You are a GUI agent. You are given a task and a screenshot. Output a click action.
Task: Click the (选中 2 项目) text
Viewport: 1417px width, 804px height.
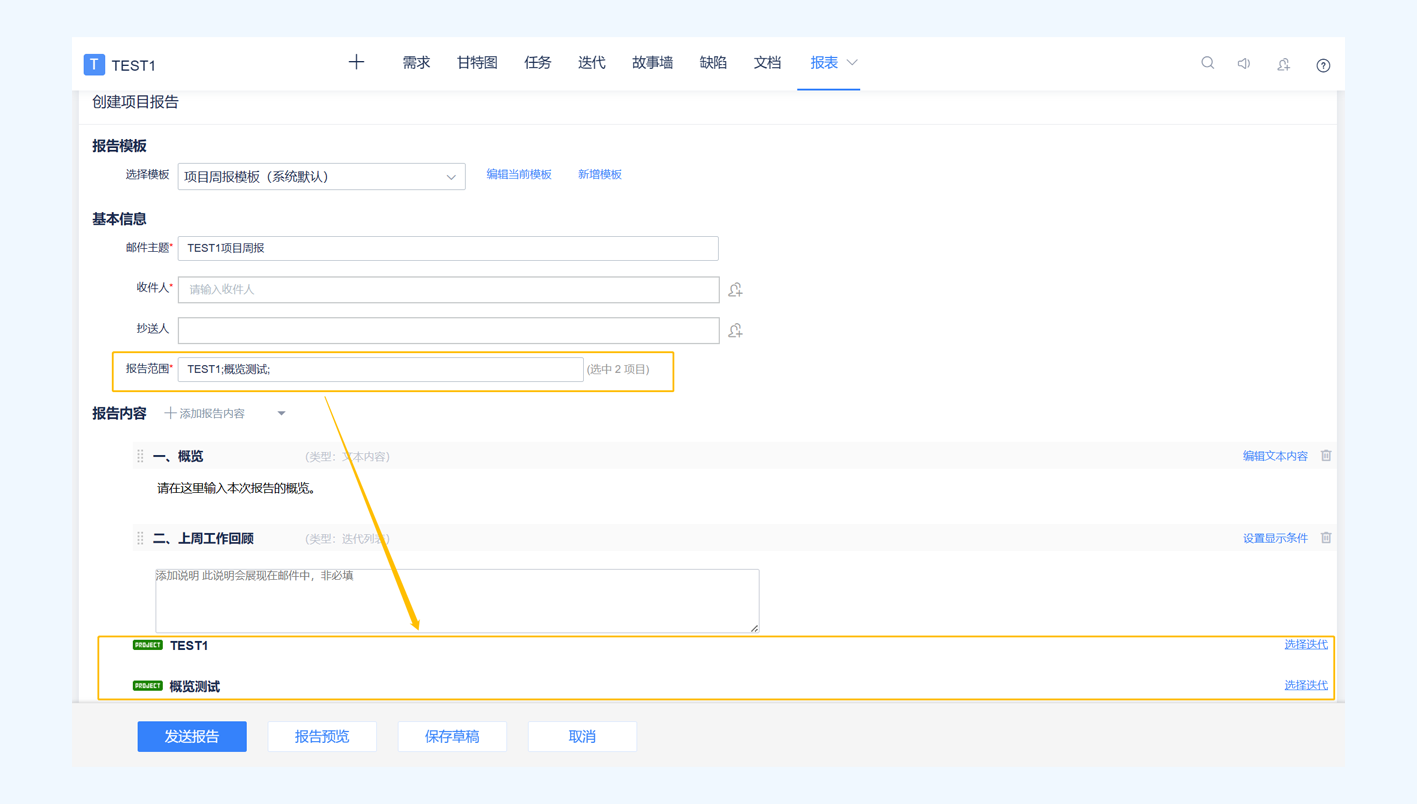(x=618, y=370)
